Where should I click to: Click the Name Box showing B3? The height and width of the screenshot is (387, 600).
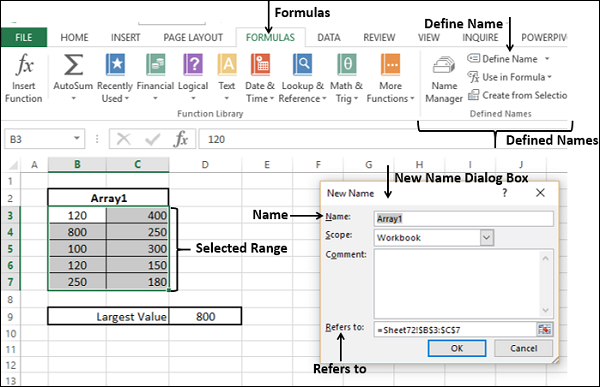click(38, 139)
